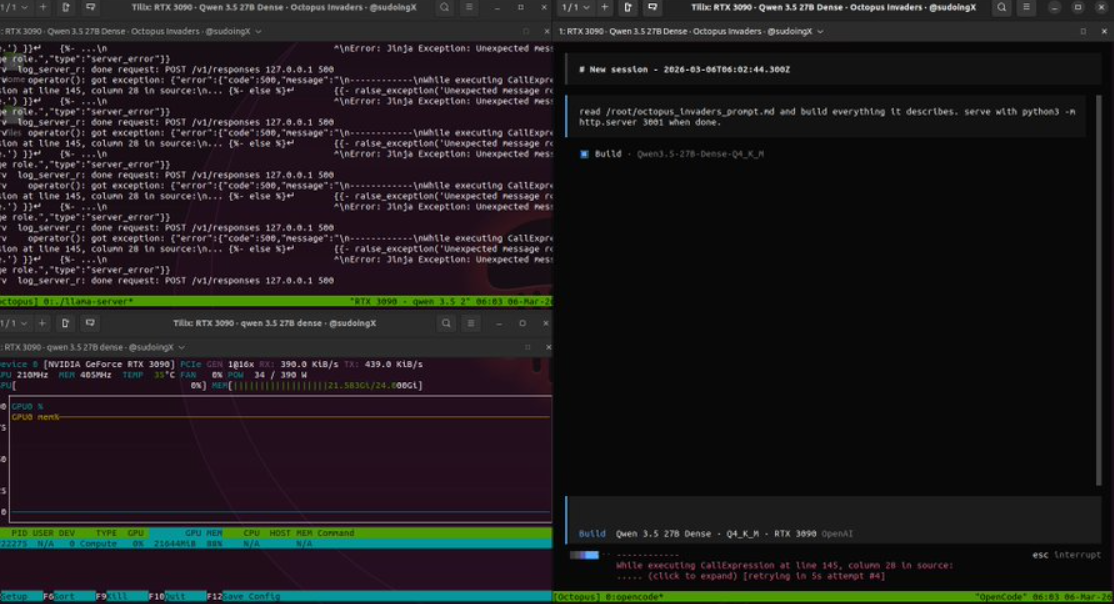The height and width of the screenshot is (604, 1114).
Task: Maximize the terminal pane in the top-right OpenCode Tilix window
Action: click(1083, 31)
